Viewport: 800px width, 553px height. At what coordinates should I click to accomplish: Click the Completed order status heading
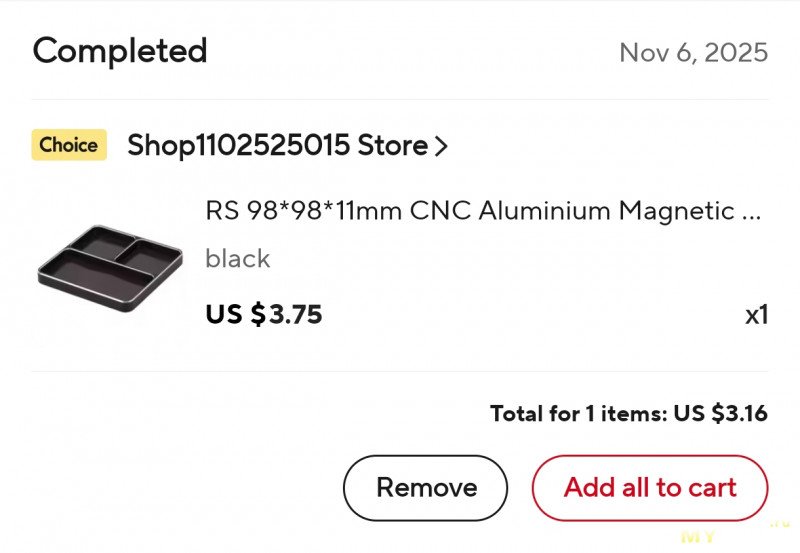pyautogui.click(x=120, y=51)
